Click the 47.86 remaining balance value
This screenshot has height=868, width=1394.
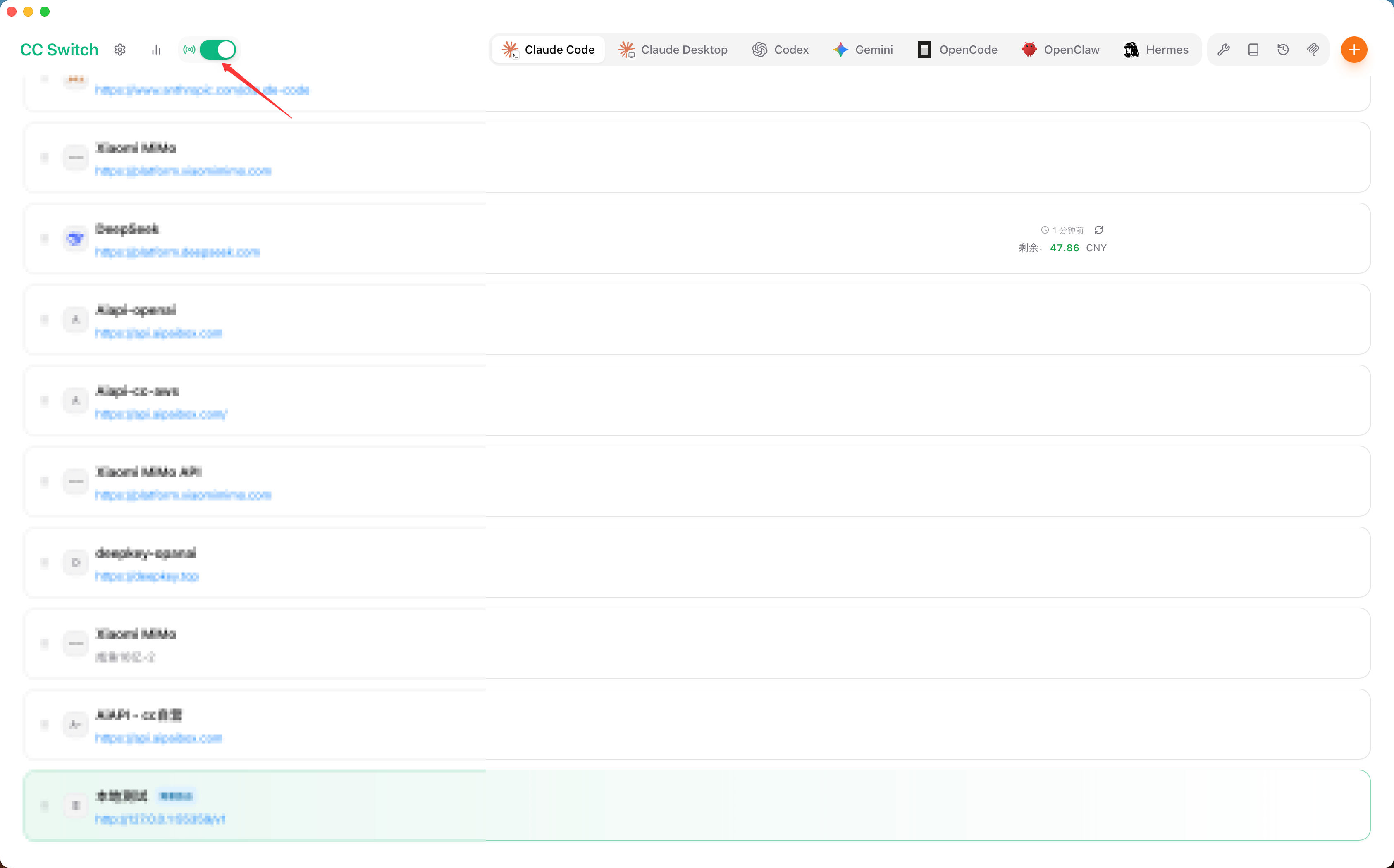click(1065, 248)
